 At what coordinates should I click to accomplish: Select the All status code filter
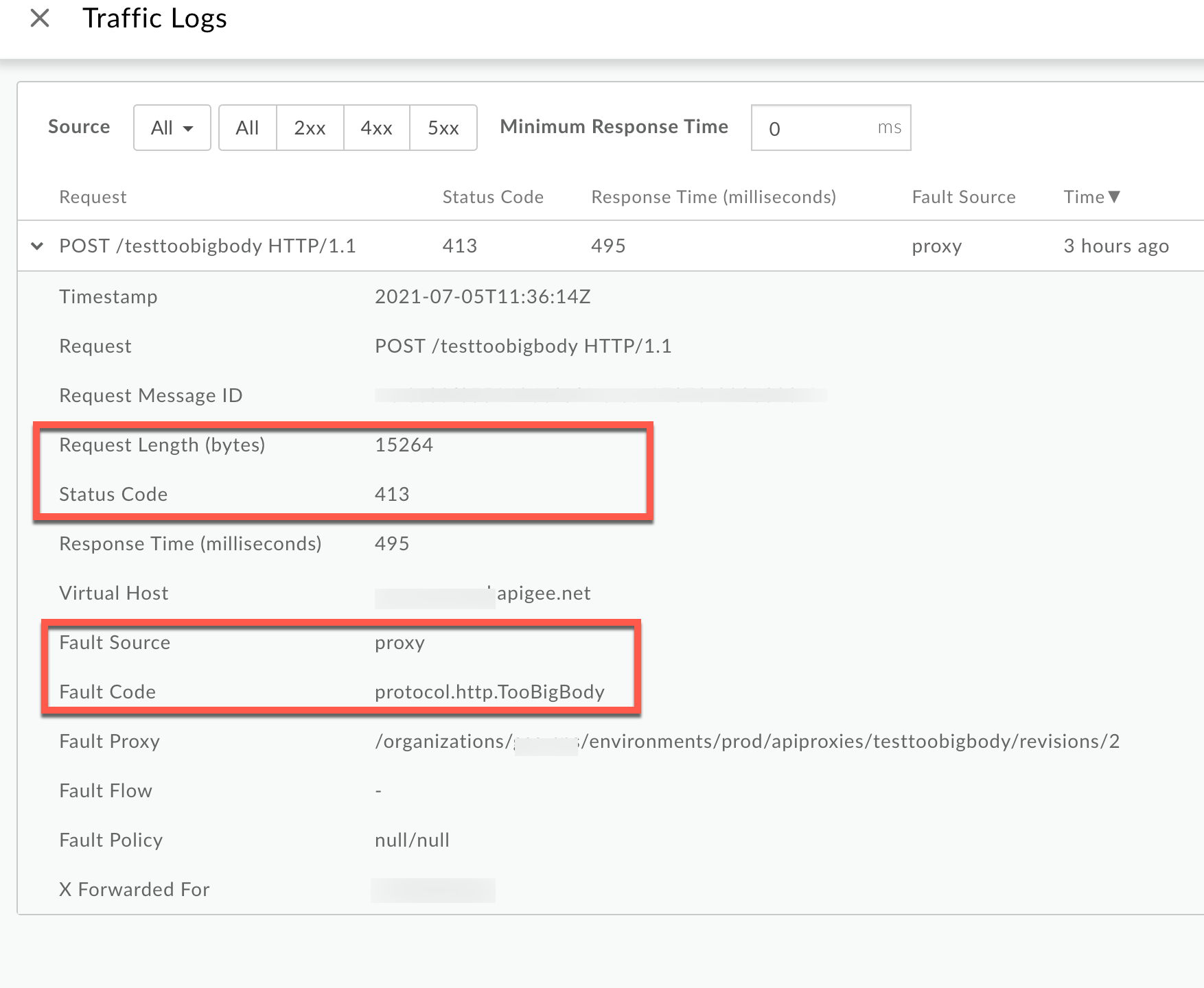tap(247, 128)
